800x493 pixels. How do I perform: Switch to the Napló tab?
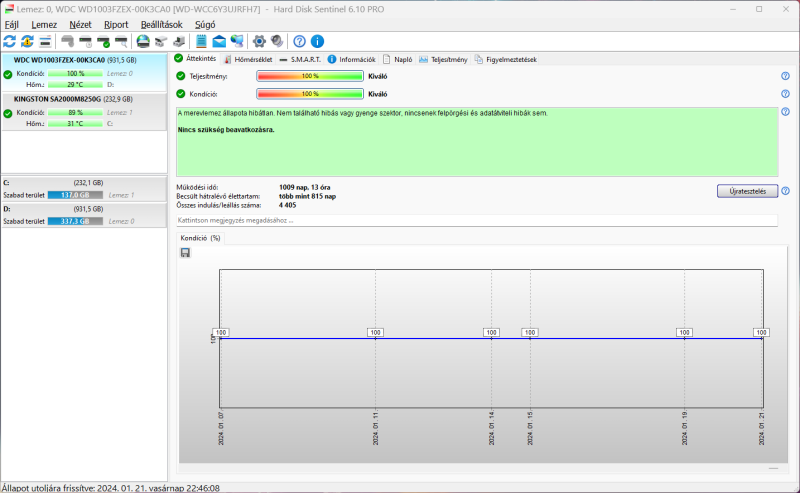coord(398,60)
